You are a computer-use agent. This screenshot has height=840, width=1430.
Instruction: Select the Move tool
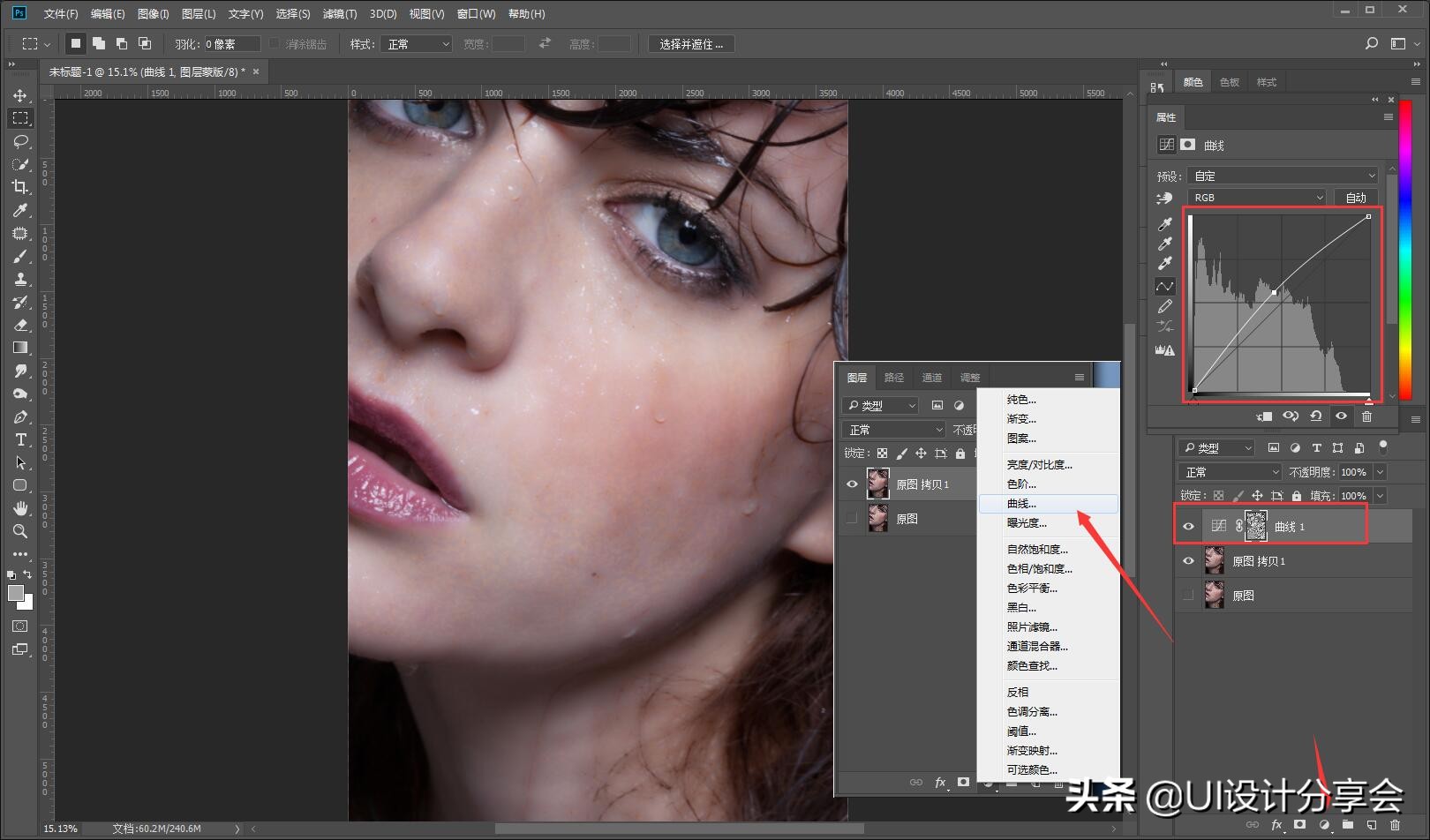click(x=20, y=95)
